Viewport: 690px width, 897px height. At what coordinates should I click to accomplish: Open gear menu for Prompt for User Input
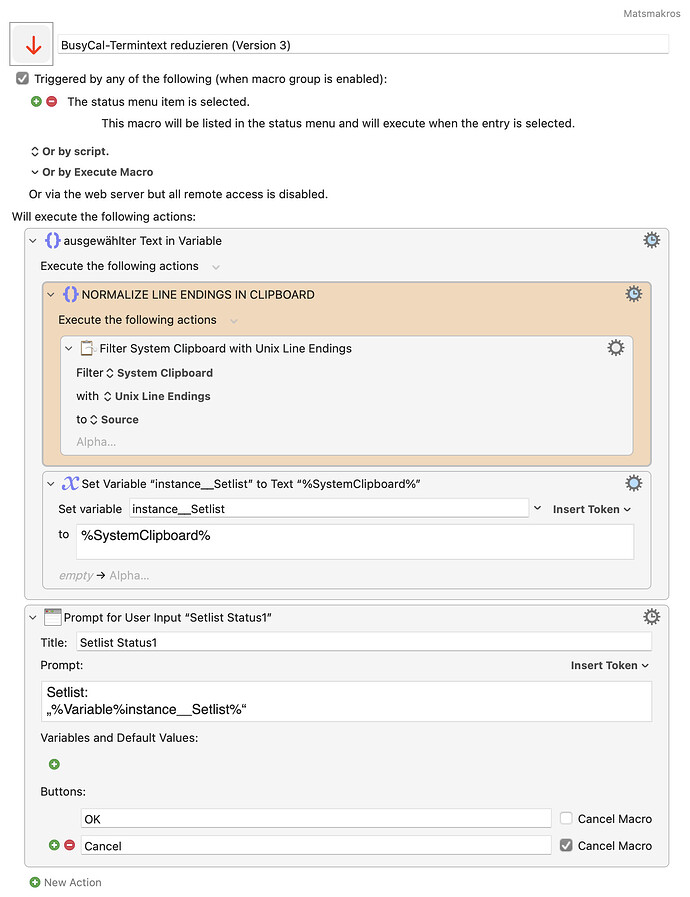(x=651, y=617)
